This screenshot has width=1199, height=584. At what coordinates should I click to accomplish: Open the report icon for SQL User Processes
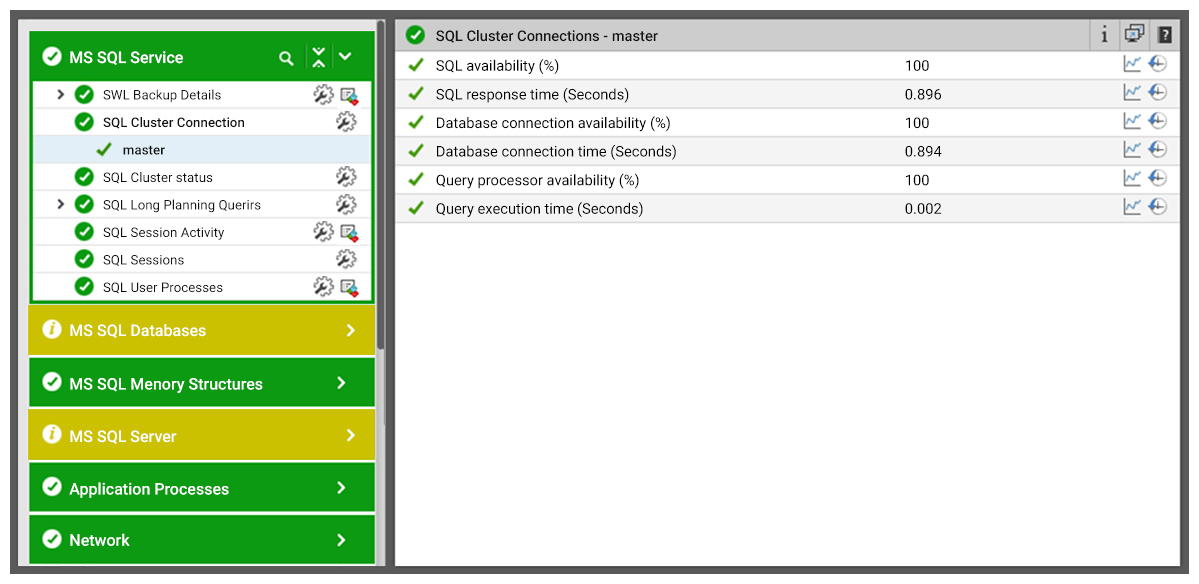pos(349,288)
